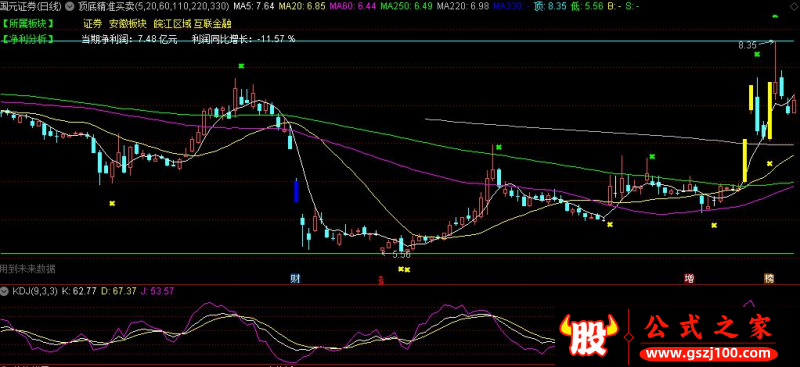800x367 pixels.
Task: Click the 国元证券(日线) chart title
Action: coord(31,7)
